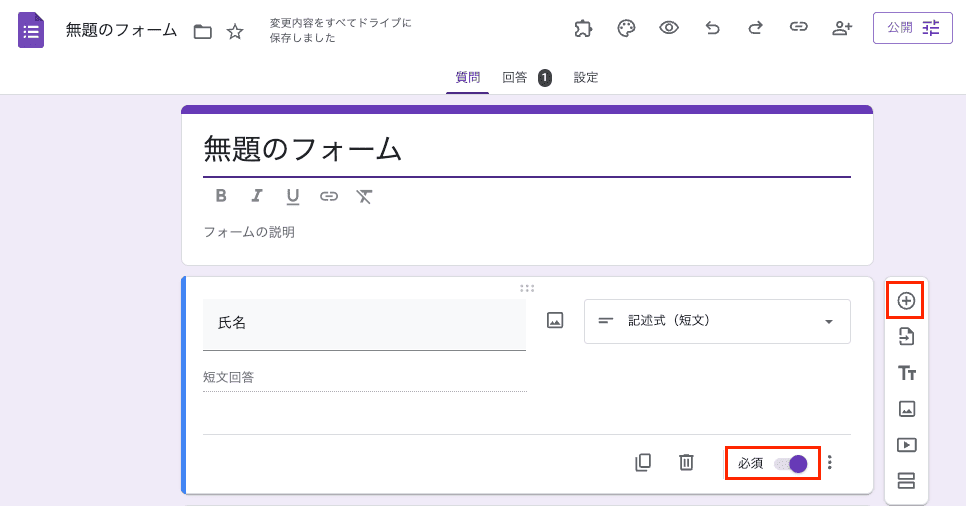Delete the 氏名 question with the trash icon
This screenshot has height=506, width=966.
coord(686,462)
